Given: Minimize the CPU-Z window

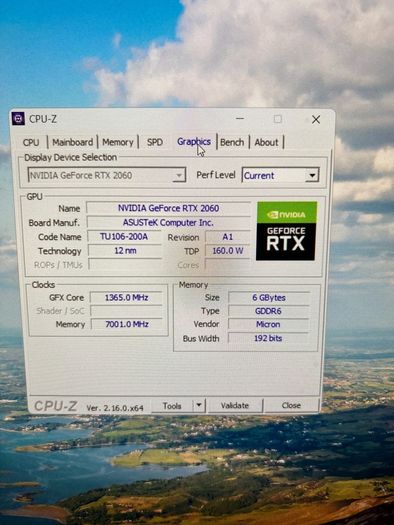Looking at the screenshot, I should pos(240,119).
